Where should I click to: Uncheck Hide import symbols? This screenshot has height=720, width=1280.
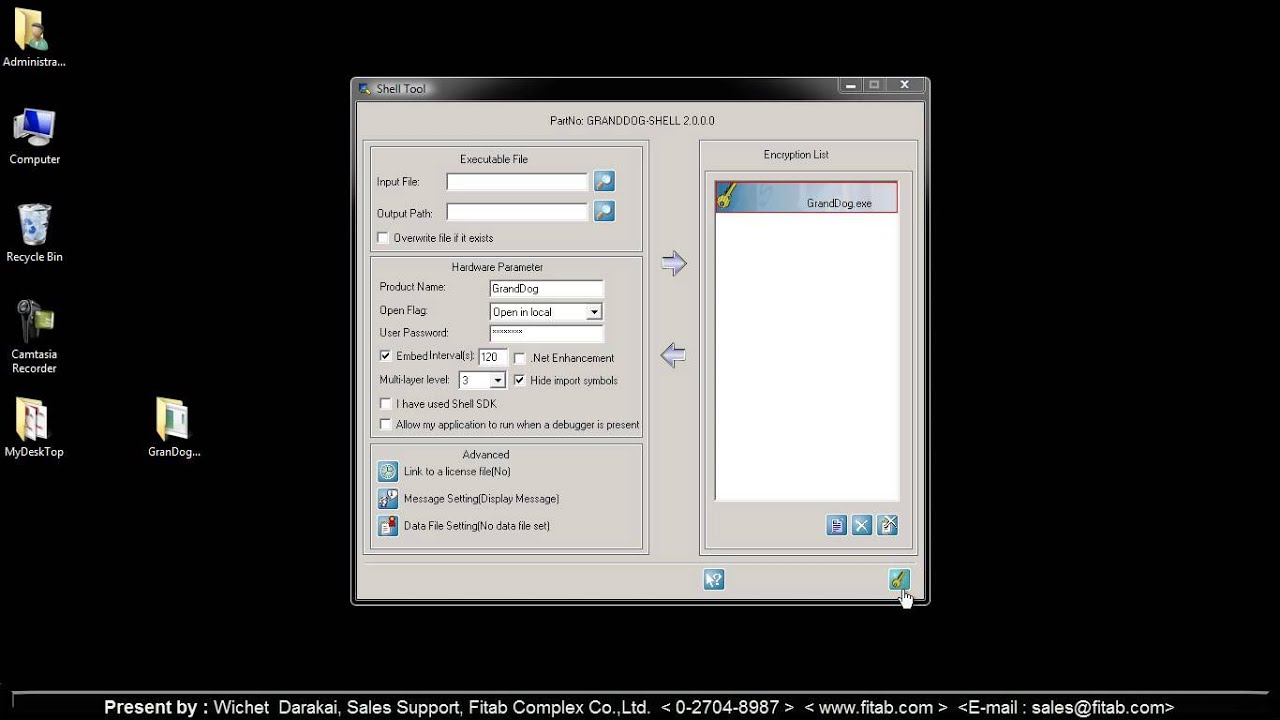coord(519,380)
